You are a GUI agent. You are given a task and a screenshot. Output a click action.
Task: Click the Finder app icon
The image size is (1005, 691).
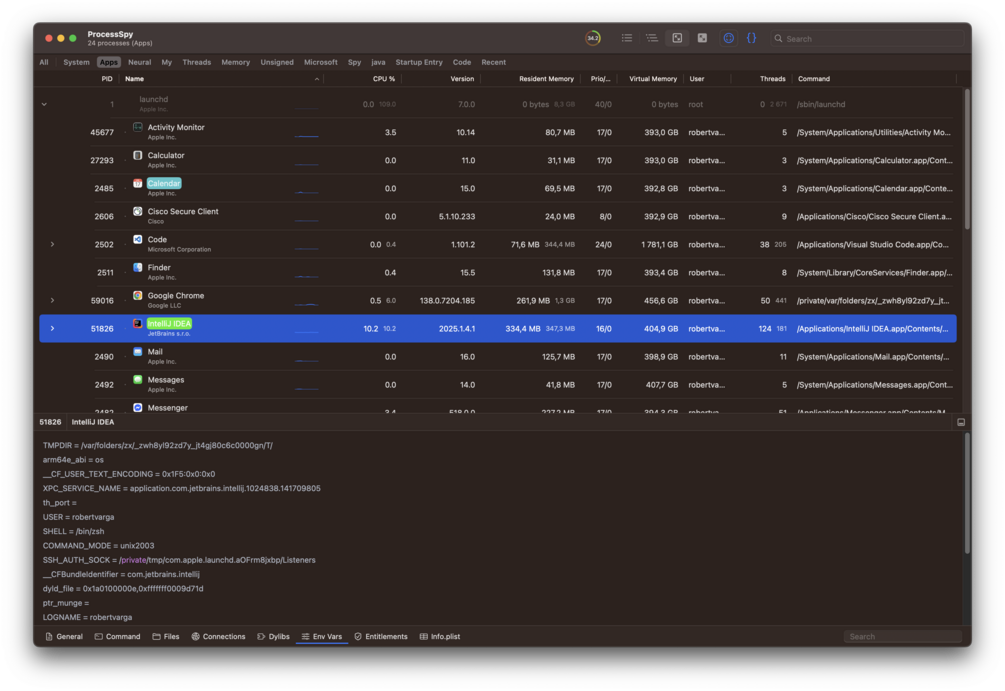coord(138,267)
